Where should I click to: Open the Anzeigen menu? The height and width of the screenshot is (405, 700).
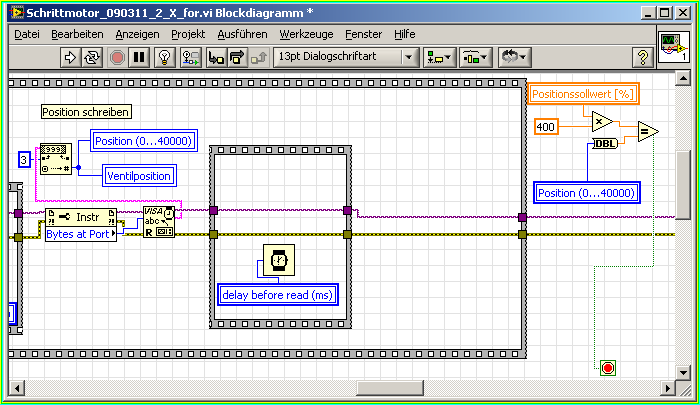[138, 34]
